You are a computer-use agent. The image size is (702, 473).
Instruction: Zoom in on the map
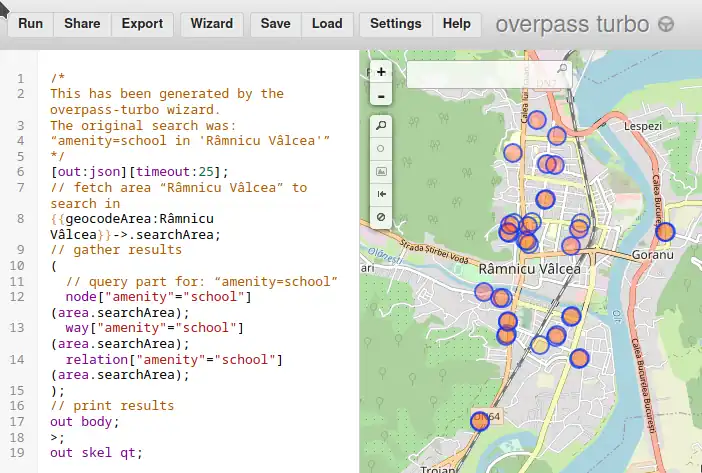click(x=380, y=72)
